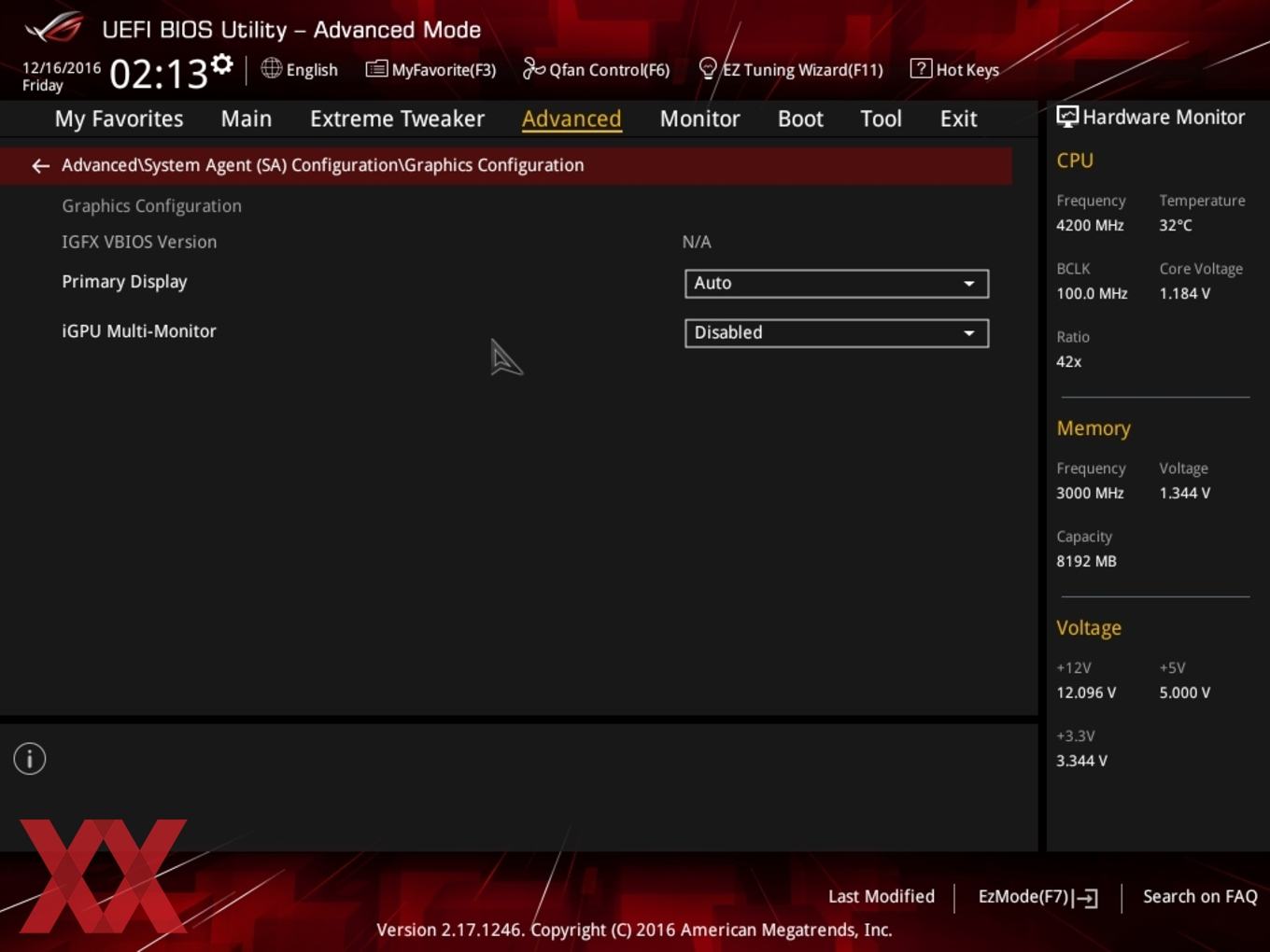This screenshot has height=952, width=1270.
Task: Click the info icon in help panel
Action: [x=30, y=759]
